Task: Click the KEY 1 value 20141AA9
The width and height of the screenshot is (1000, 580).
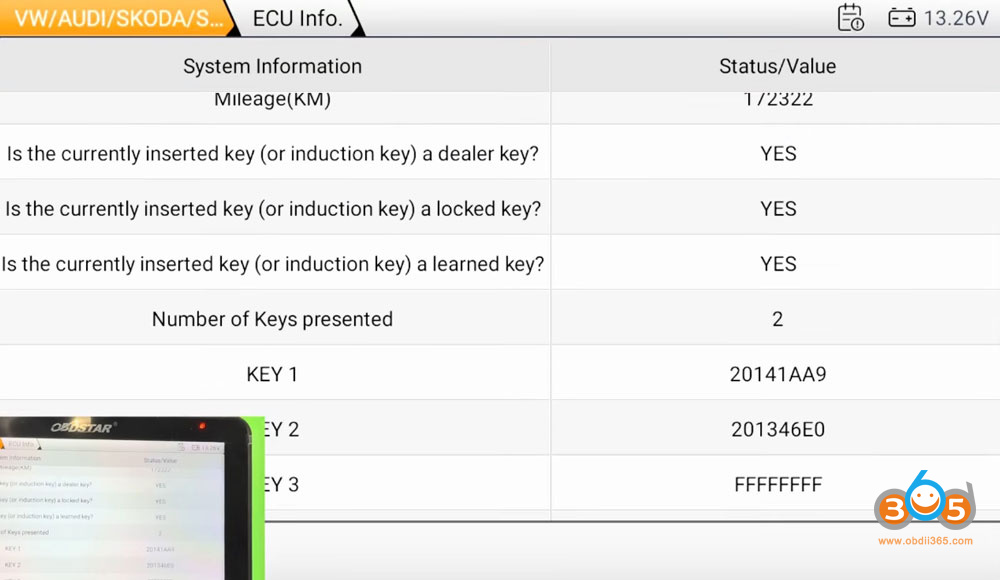Action: [777, 374]
